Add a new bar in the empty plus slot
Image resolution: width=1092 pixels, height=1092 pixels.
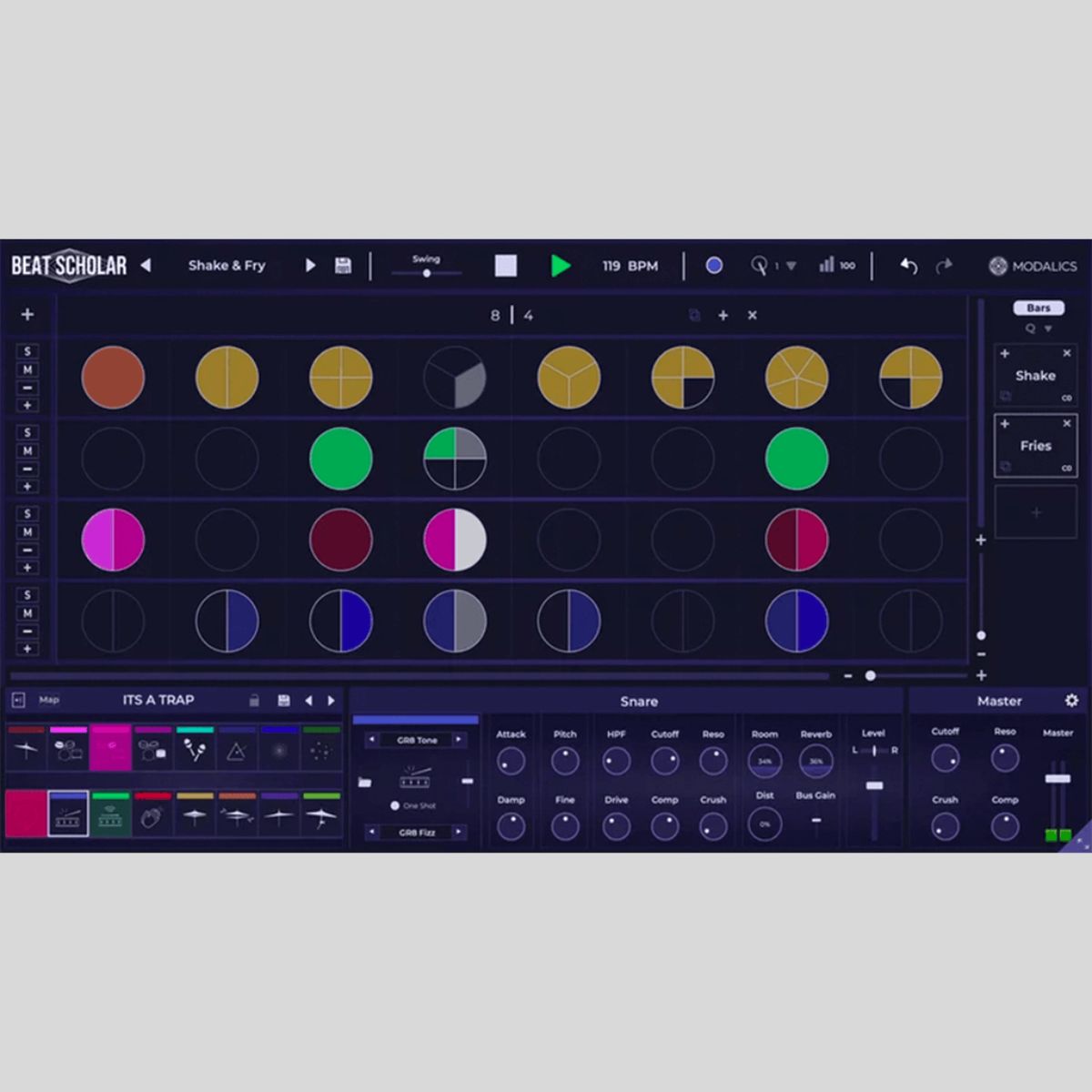pyautogui.click(x=1036, y=512)
